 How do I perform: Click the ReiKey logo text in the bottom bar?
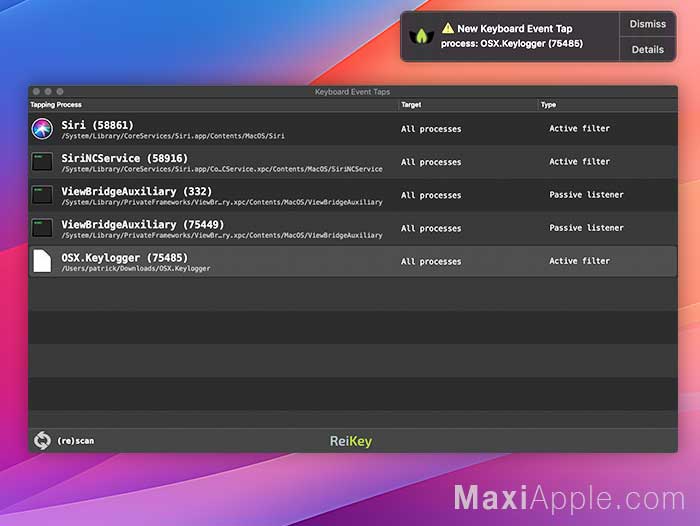tap(351, 441)
